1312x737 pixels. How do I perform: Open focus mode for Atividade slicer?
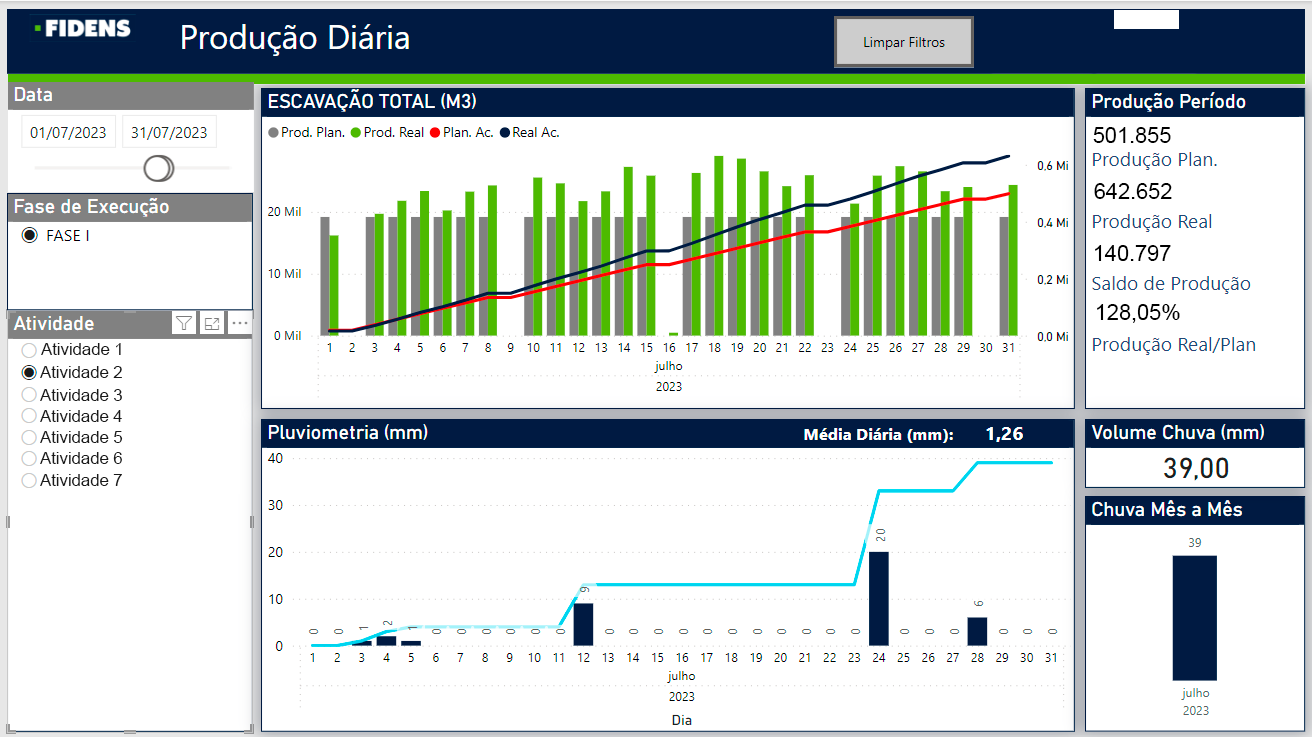[x=212, y=322]
